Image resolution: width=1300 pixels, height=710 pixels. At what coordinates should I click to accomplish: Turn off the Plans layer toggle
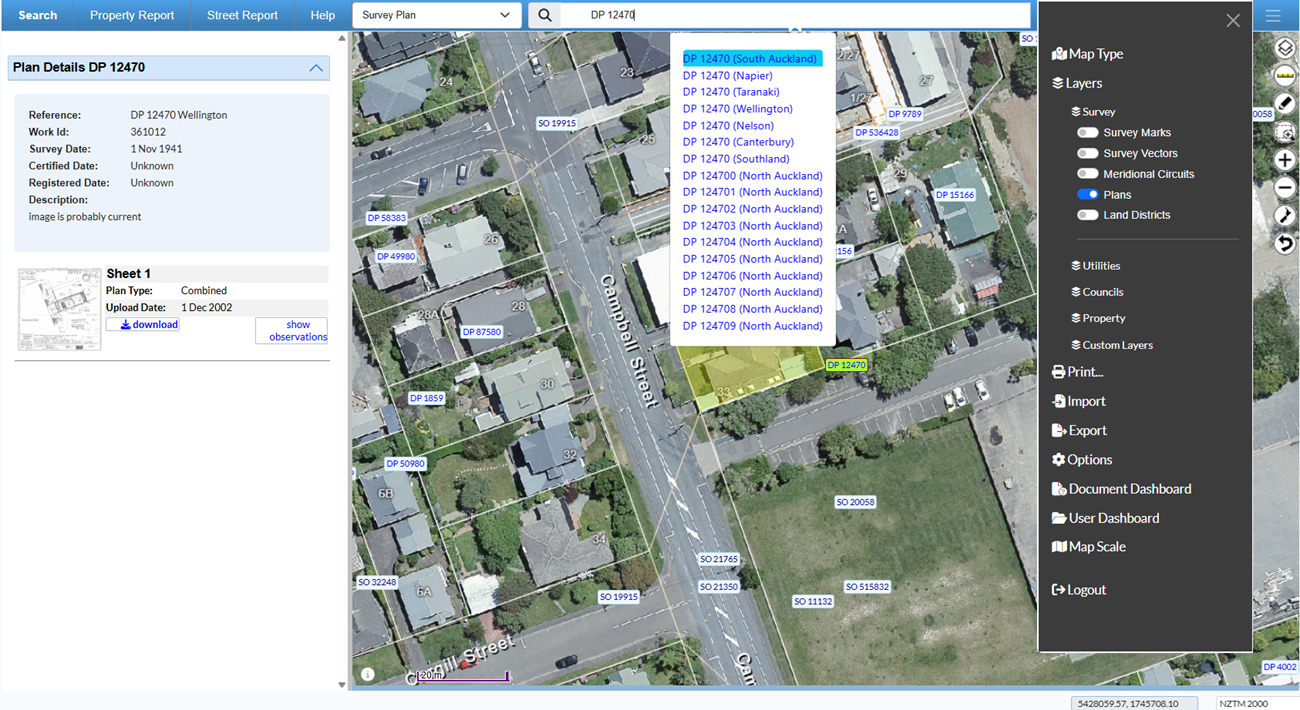tap(1087, 195)
